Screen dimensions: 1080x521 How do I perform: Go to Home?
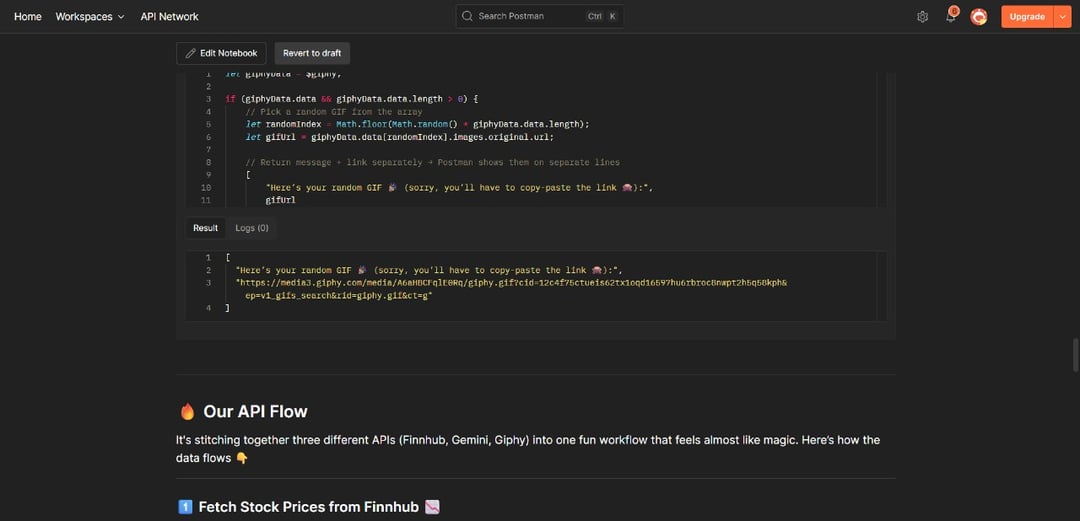tap(28, 17)
